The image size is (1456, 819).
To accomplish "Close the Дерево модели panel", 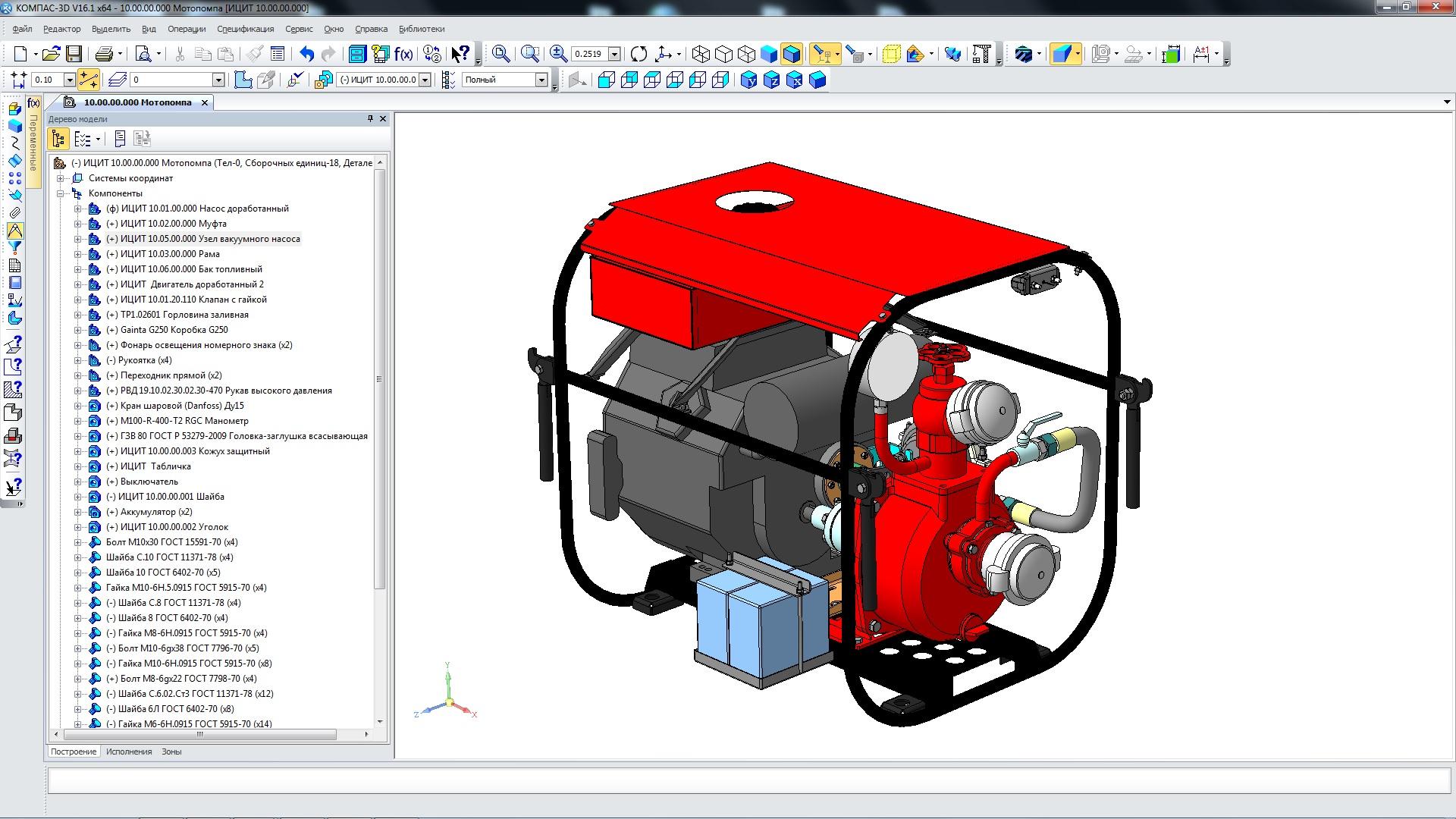I will [383, 119].
